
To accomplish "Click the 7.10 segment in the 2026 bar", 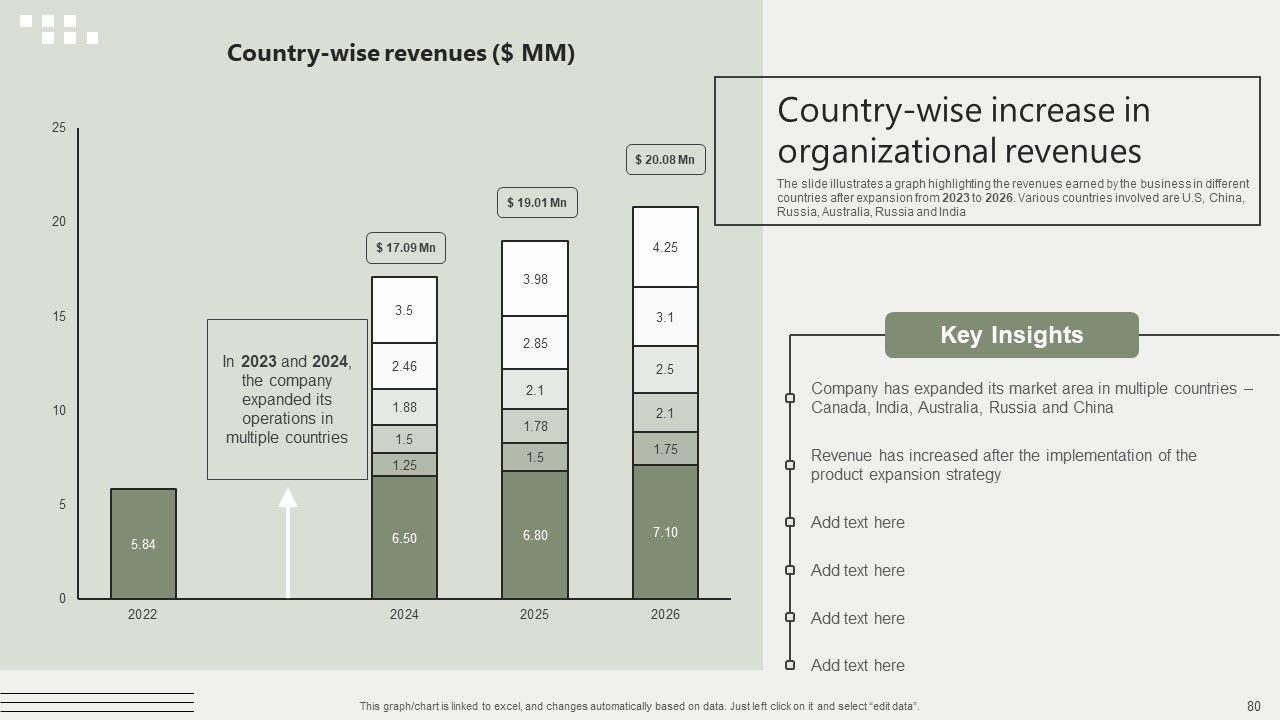I will coord(665,532).
